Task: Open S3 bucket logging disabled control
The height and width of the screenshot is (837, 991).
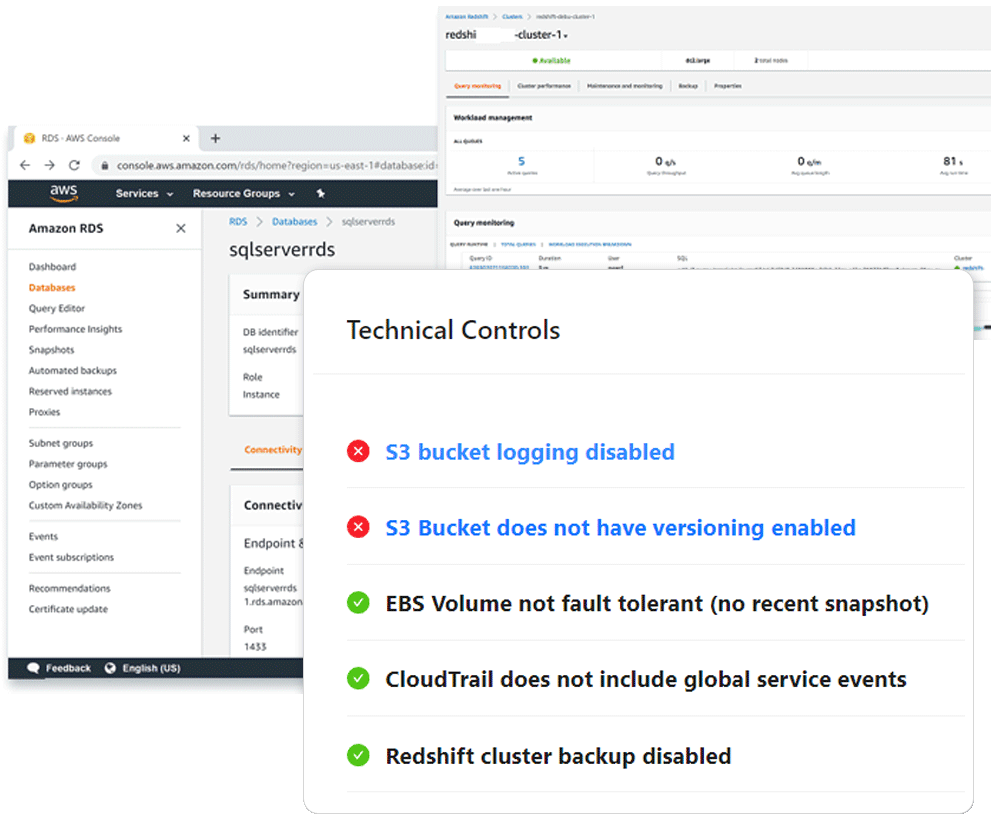Action: [x=530, y=452]
